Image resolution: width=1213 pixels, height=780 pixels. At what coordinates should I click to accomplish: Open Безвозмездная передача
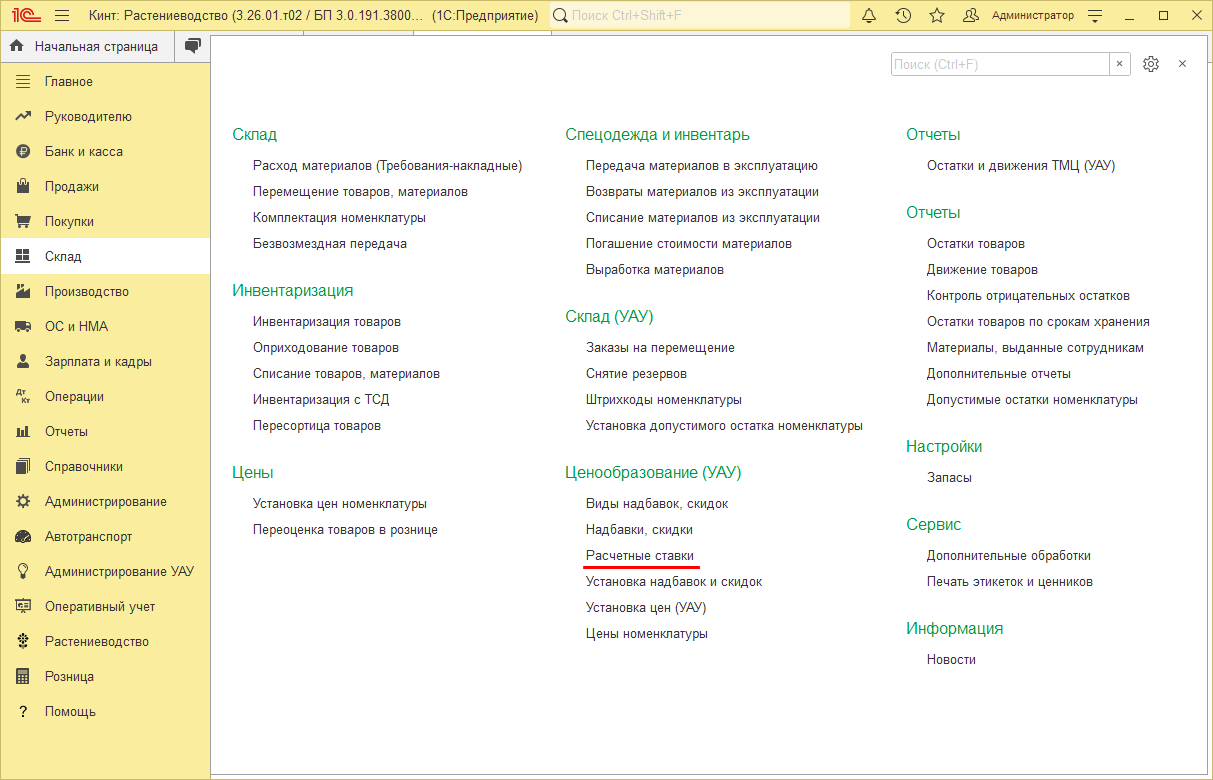point(330,244)
